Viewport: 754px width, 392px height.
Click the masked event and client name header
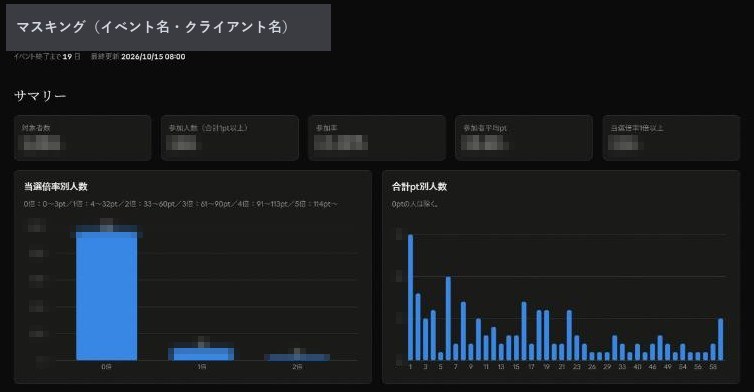point(168,27)
